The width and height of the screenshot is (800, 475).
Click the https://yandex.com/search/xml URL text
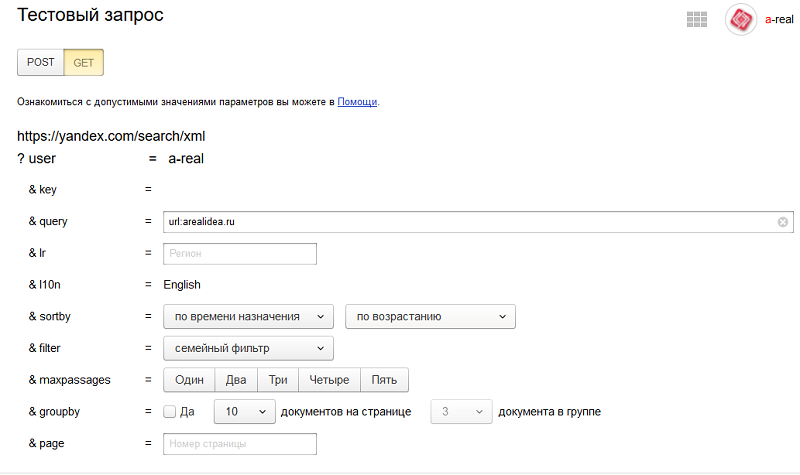tap(111, 136)
